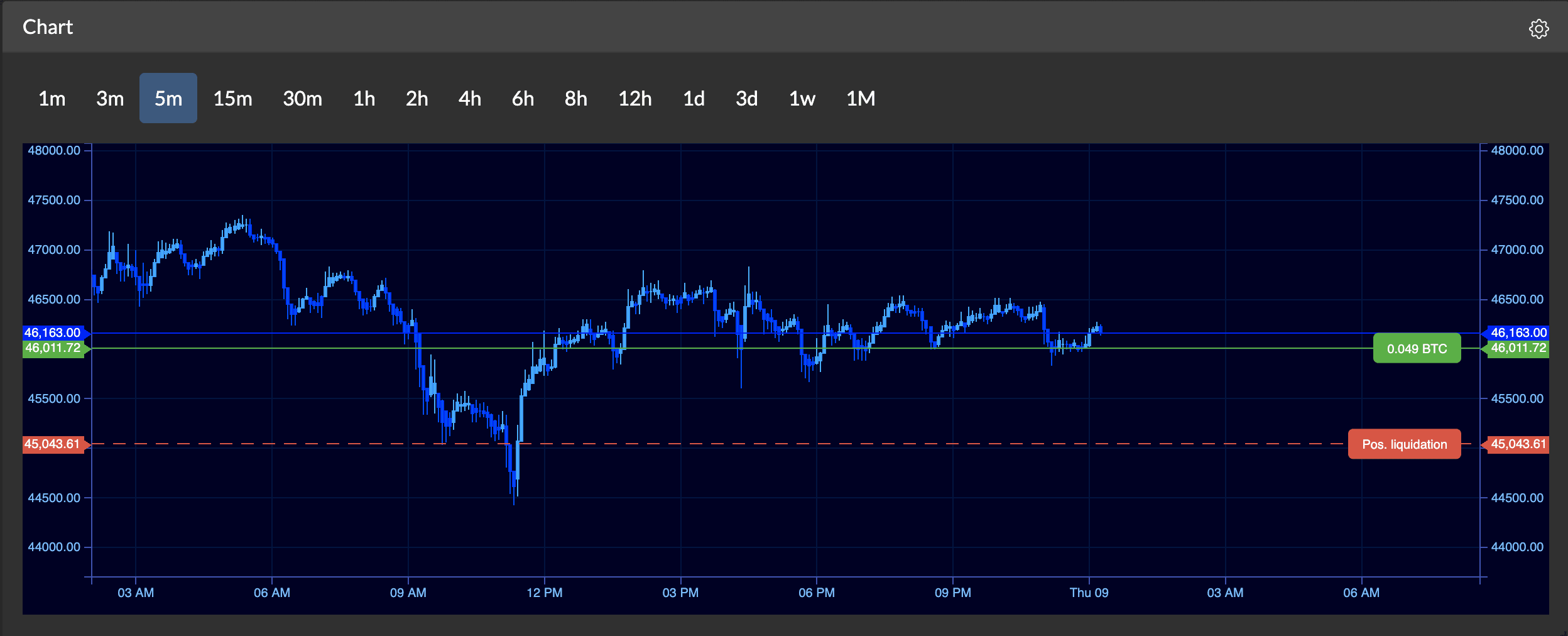Viewport: 1568px width, 636px height.
Task: Click the left 48000.00 price axis label
Action: (54, 150)
